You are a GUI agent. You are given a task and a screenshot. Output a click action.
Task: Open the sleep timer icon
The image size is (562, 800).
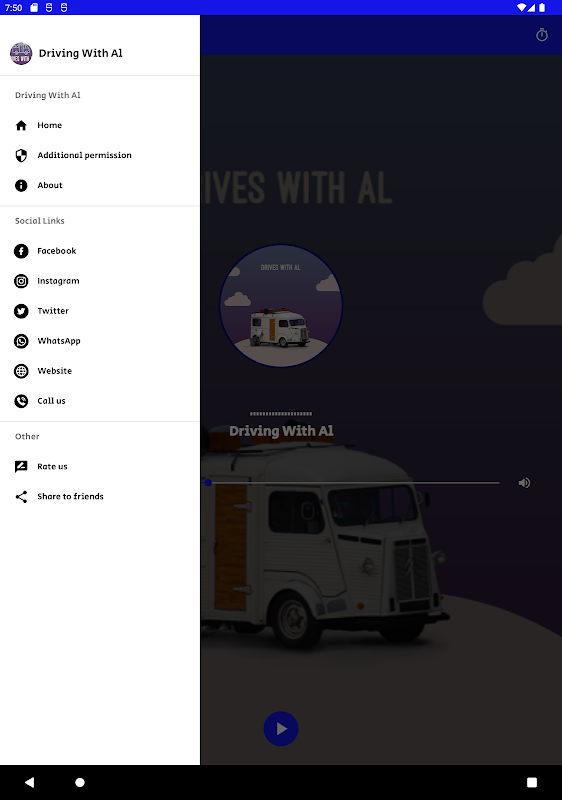pyautogui.click(x=542, y=35)
